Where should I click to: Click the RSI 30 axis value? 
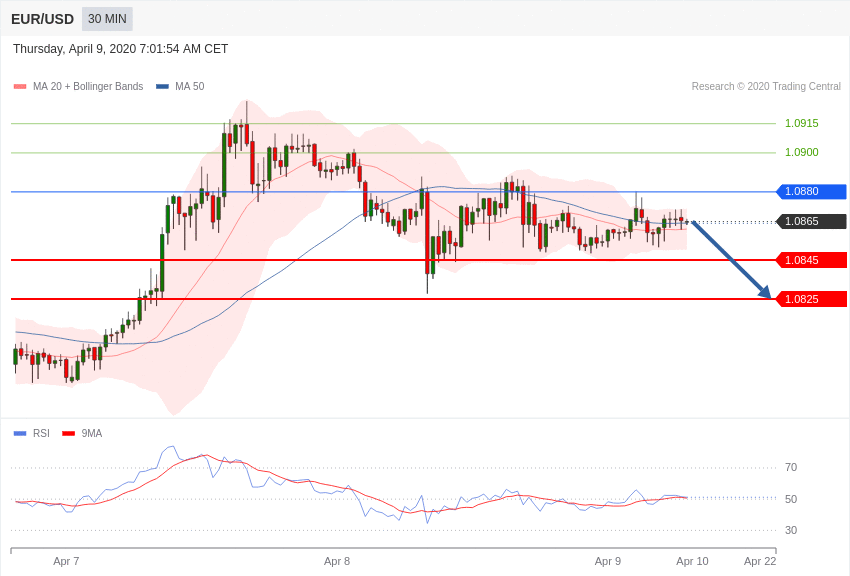pos(791,530)
